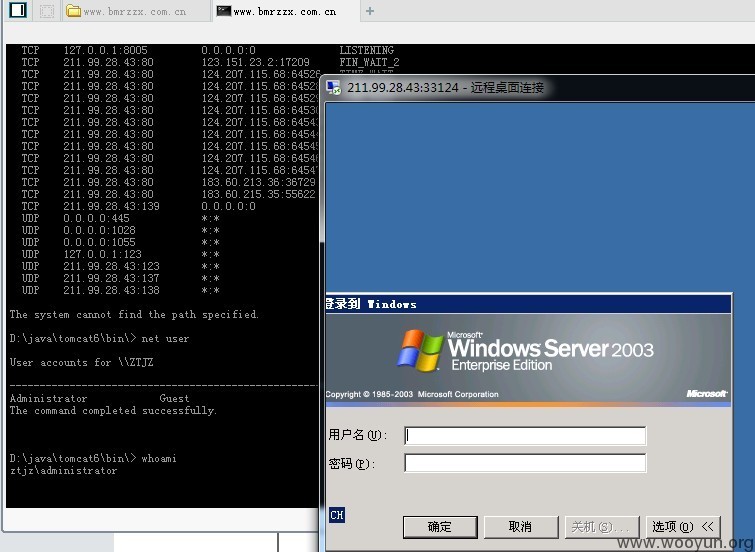Click the CH language indicator in login dialog

337,515
